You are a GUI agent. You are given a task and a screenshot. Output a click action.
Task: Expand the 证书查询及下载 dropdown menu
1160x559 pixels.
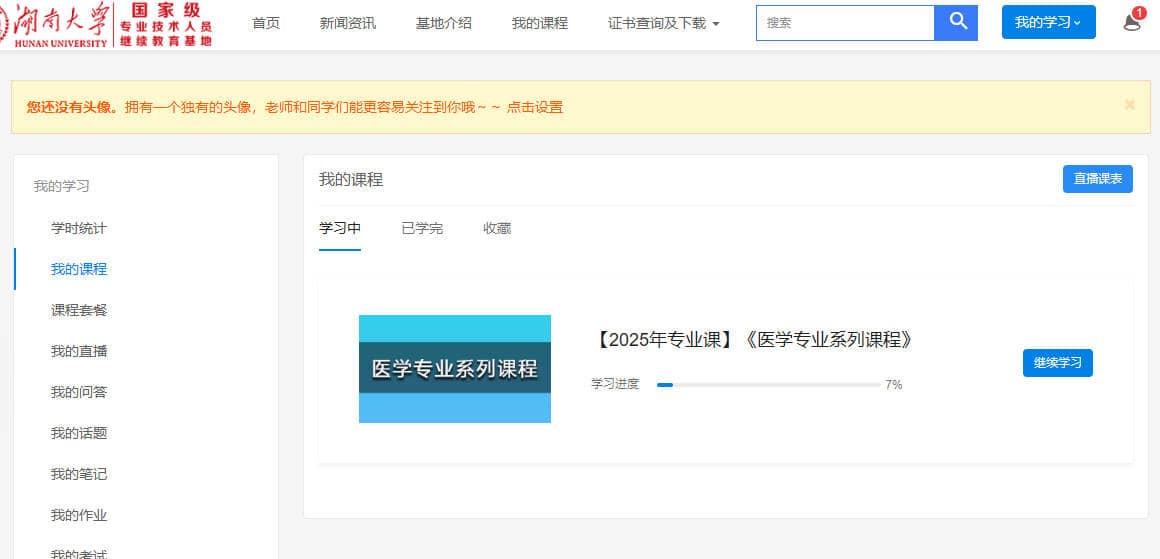663,23
